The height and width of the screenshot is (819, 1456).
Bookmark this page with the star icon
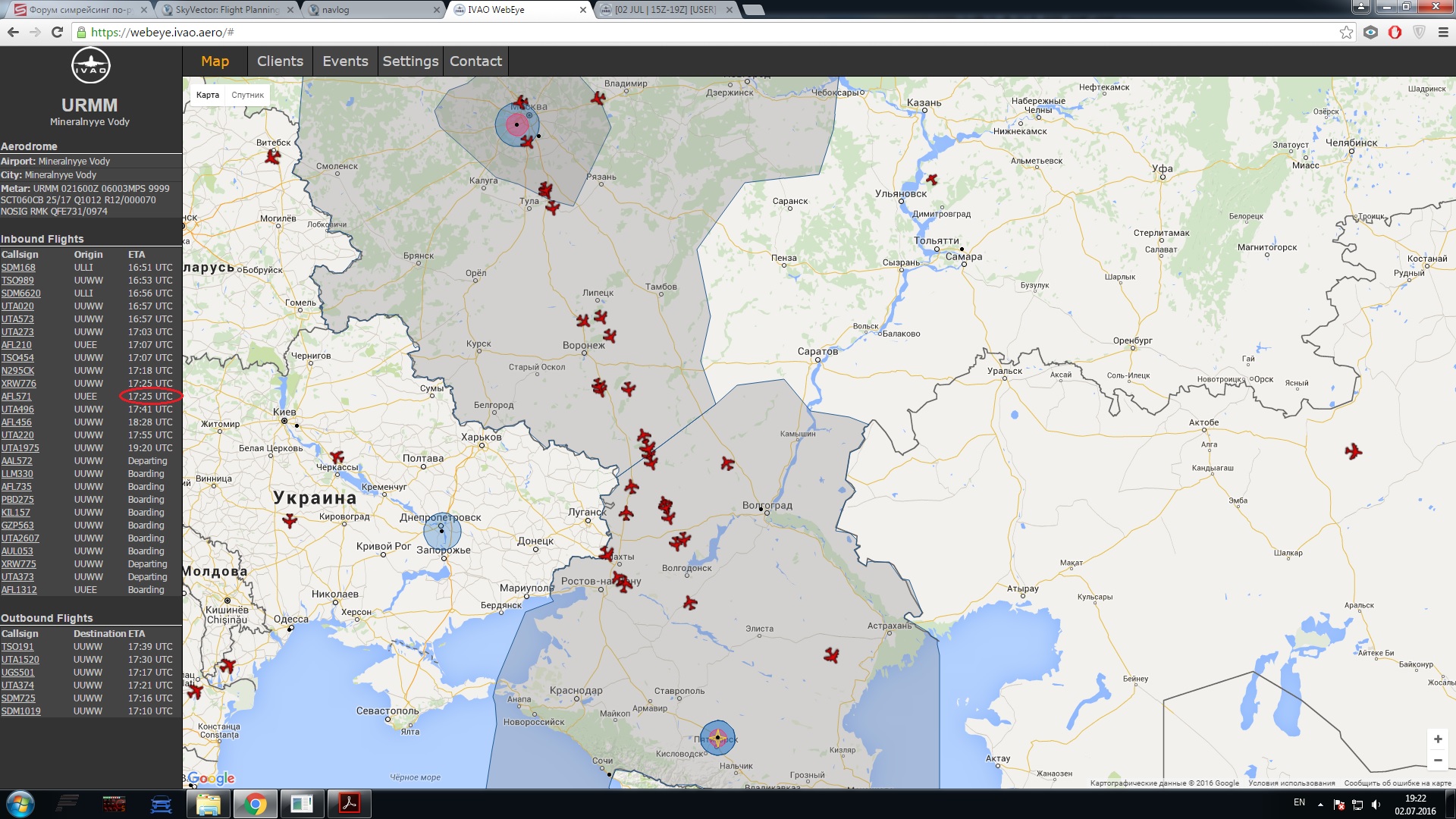(1346, 32)
